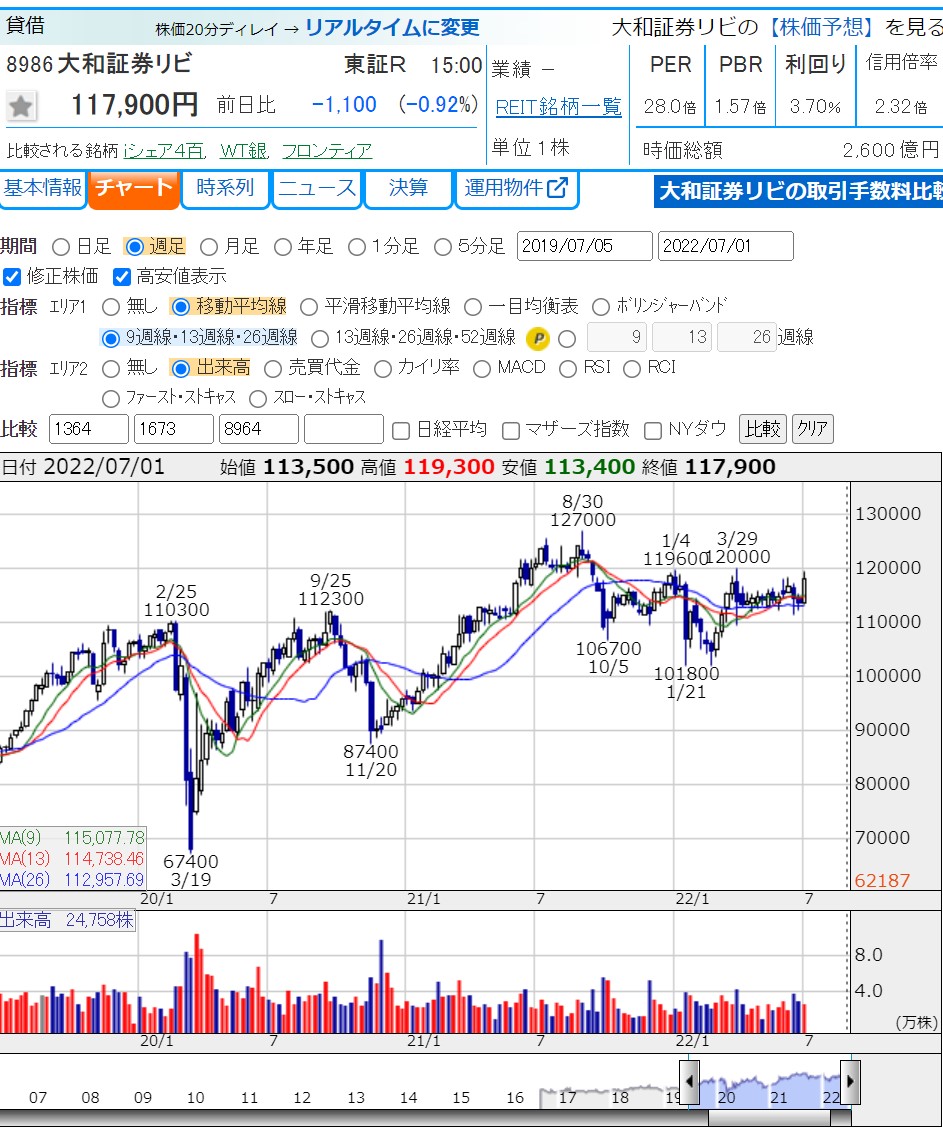The image size is (943, 1135).
Task: Select the 日足 period radio button
Action: click(61, 246)
